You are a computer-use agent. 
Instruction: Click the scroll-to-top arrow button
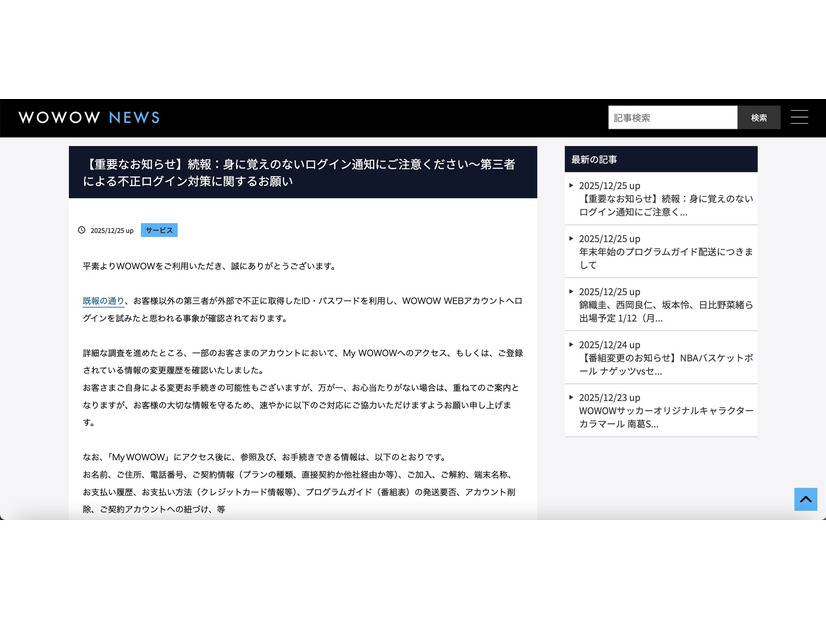click(x=806, y=499)
